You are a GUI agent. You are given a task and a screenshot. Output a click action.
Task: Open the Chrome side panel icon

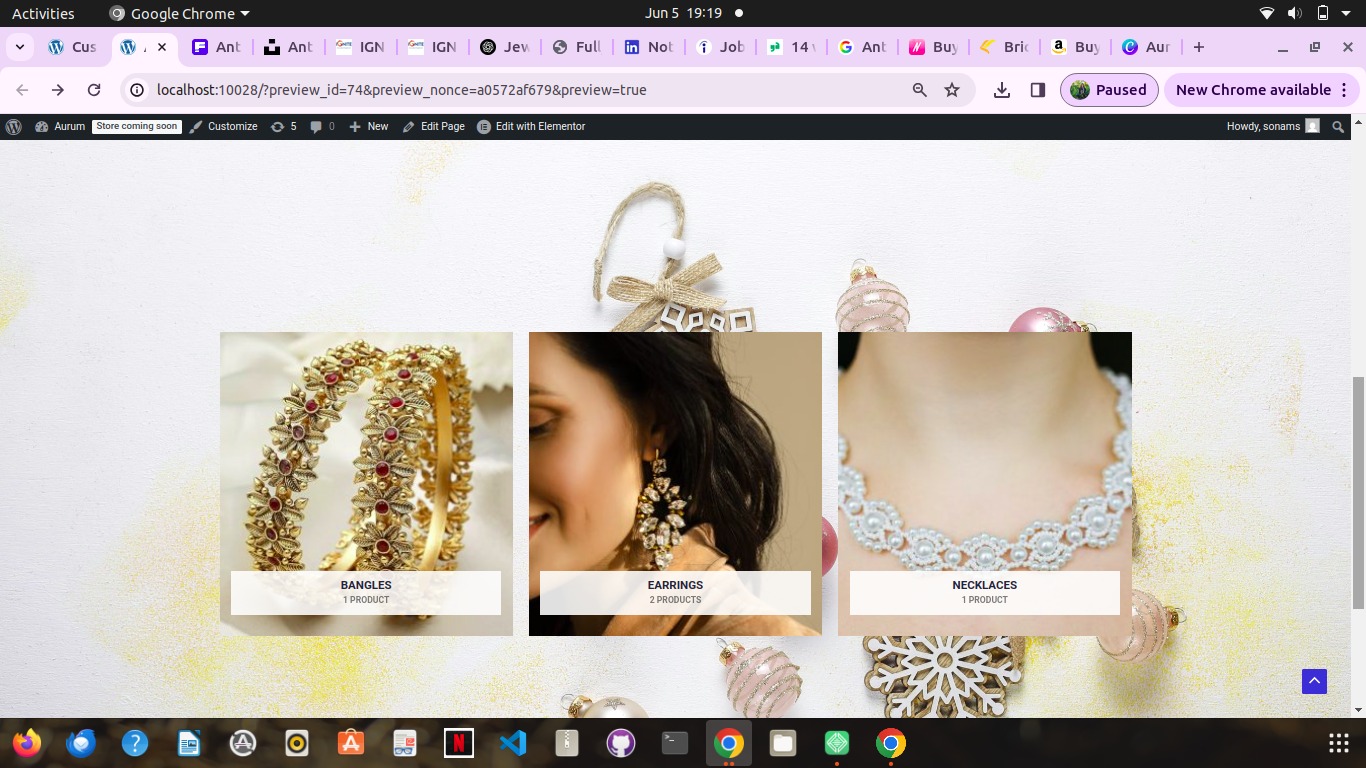click(x=1037, y=89)
